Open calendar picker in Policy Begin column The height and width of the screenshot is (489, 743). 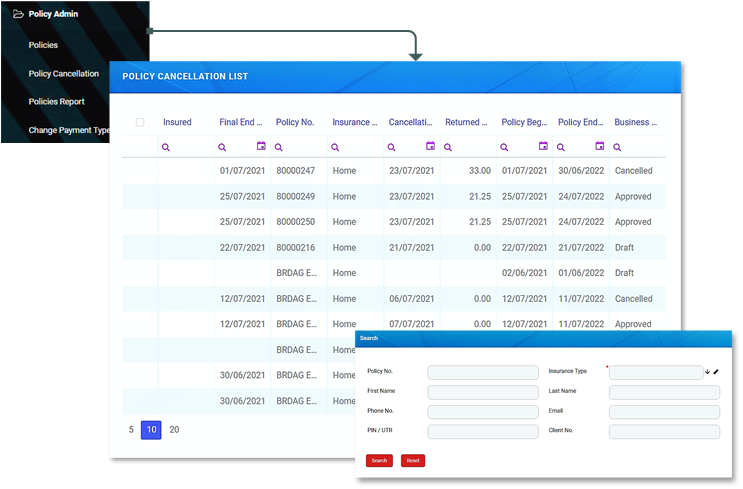(543, 146)
